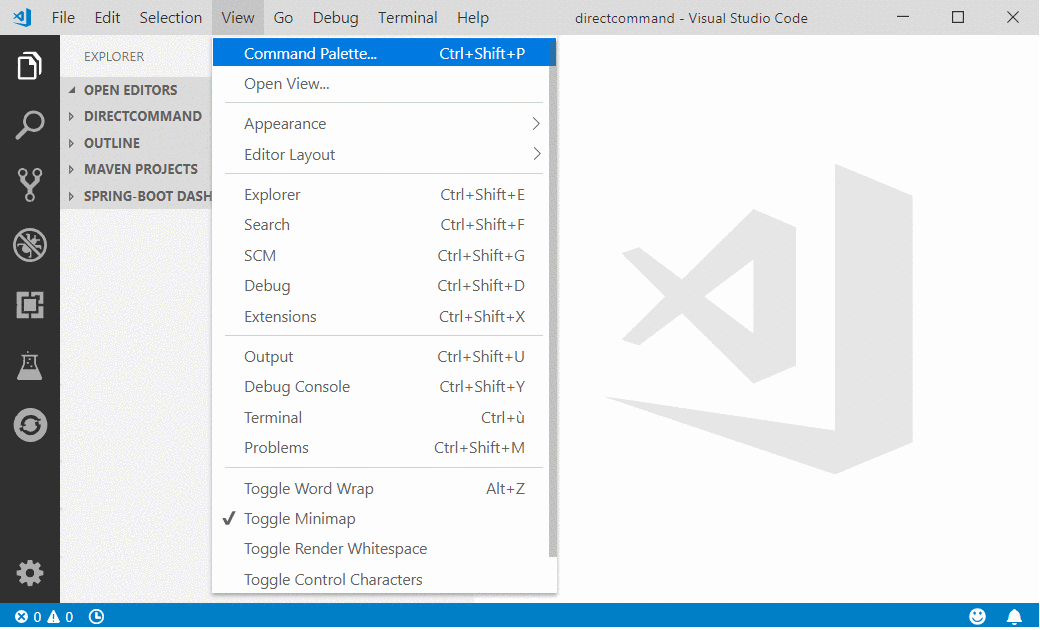Expand the OUTLINE section

tap(136, 143)
